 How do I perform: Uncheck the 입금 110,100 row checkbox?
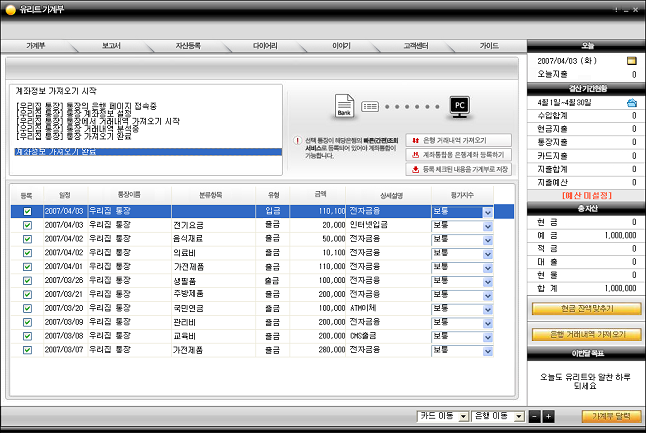point(27,211)
